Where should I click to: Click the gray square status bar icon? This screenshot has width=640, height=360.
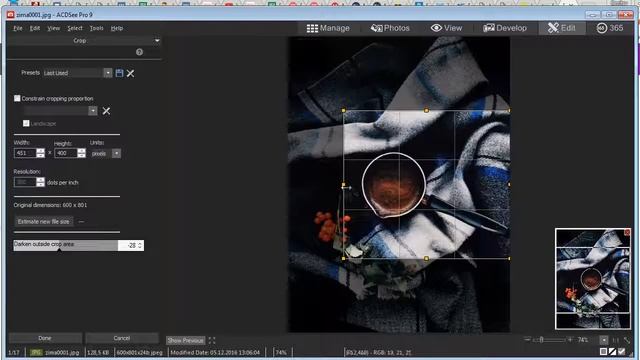tap(603, 351)
